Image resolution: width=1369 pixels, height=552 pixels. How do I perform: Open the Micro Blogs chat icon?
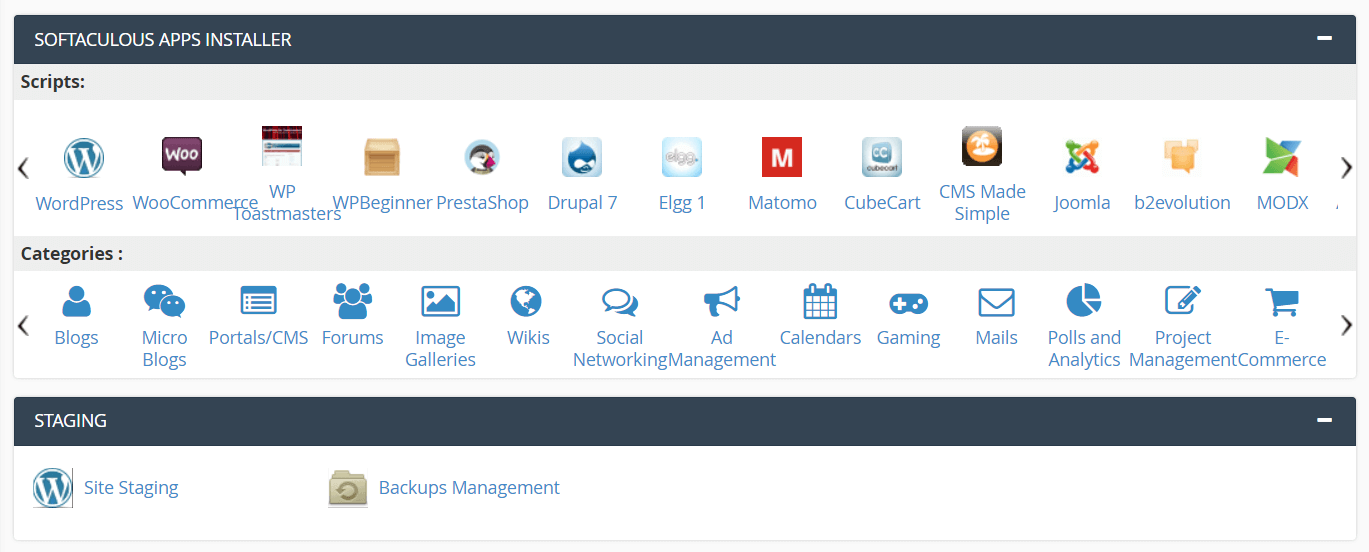click(164, 301)
